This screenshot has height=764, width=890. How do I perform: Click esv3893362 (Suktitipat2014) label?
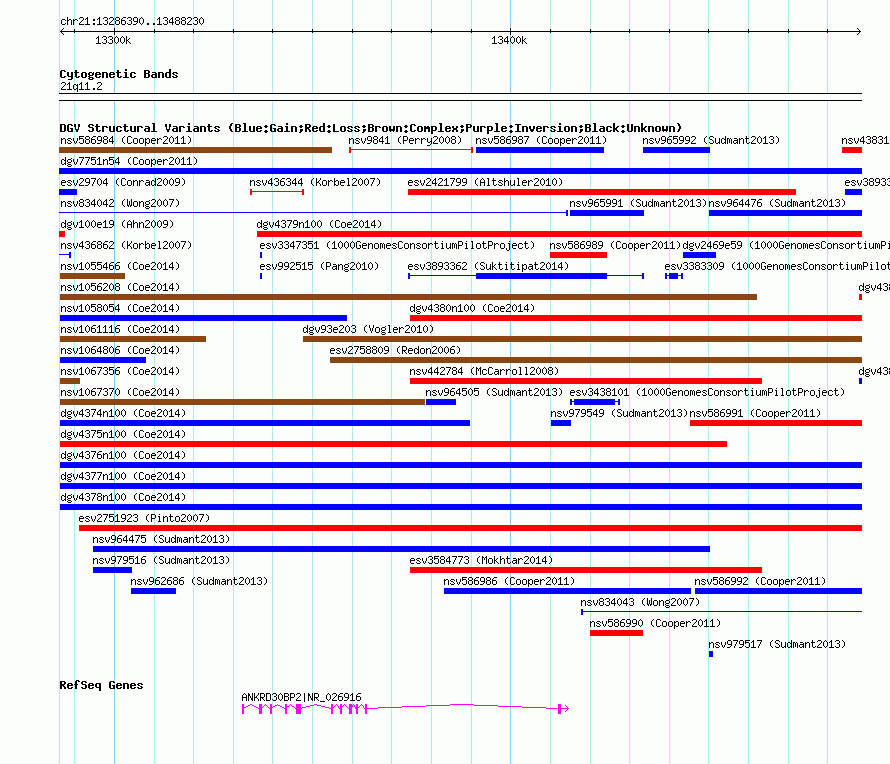coord(488,266)
